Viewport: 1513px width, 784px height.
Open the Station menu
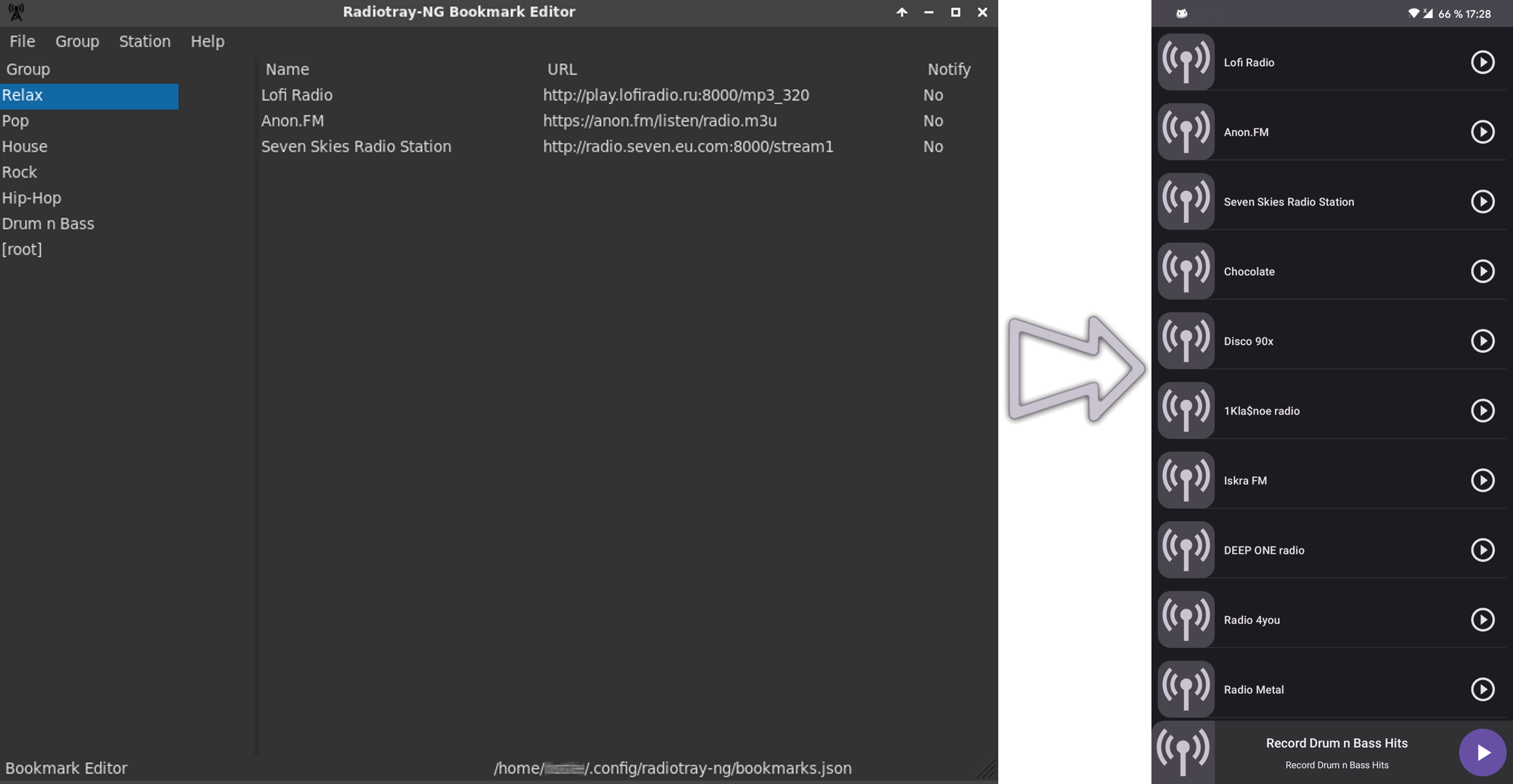(144, 41)
